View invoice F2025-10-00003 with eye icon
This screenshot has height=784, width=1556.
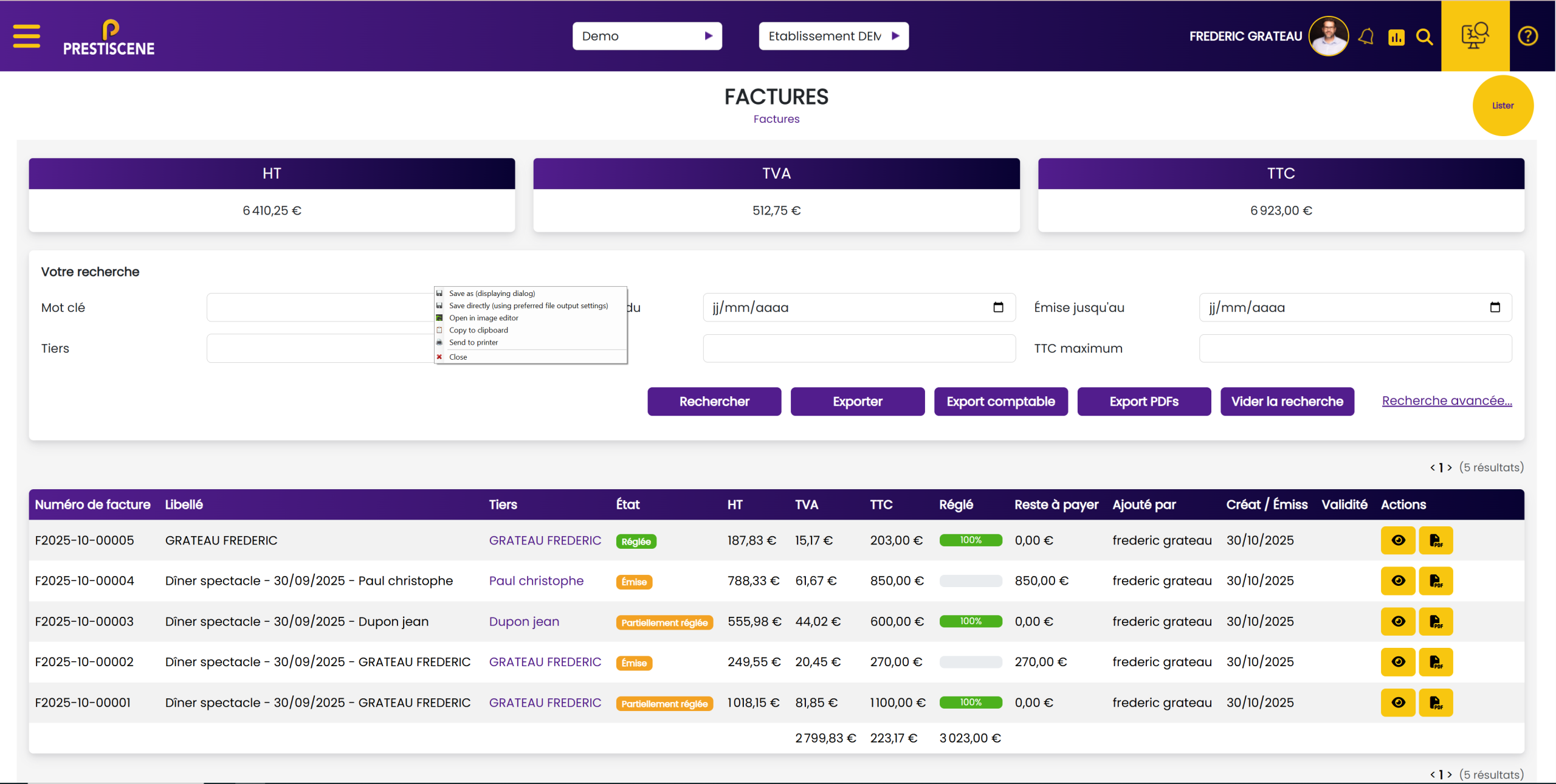[x=1398, y=622]
